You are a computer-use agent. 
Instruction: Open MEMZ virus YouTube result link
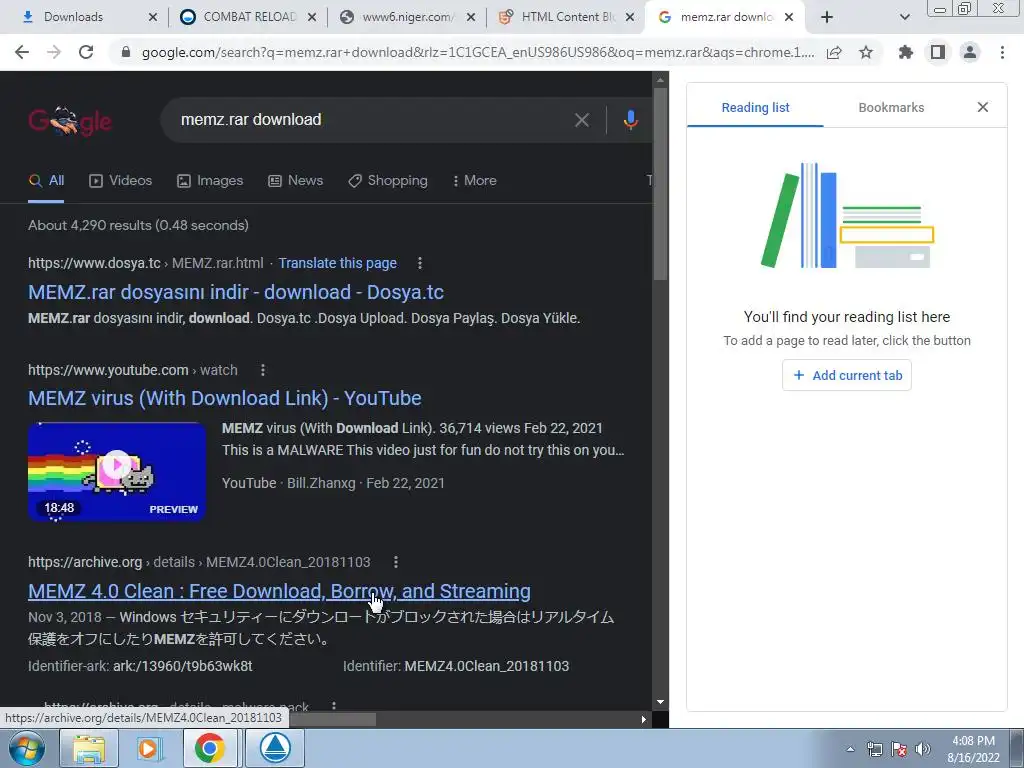(225, 398)
